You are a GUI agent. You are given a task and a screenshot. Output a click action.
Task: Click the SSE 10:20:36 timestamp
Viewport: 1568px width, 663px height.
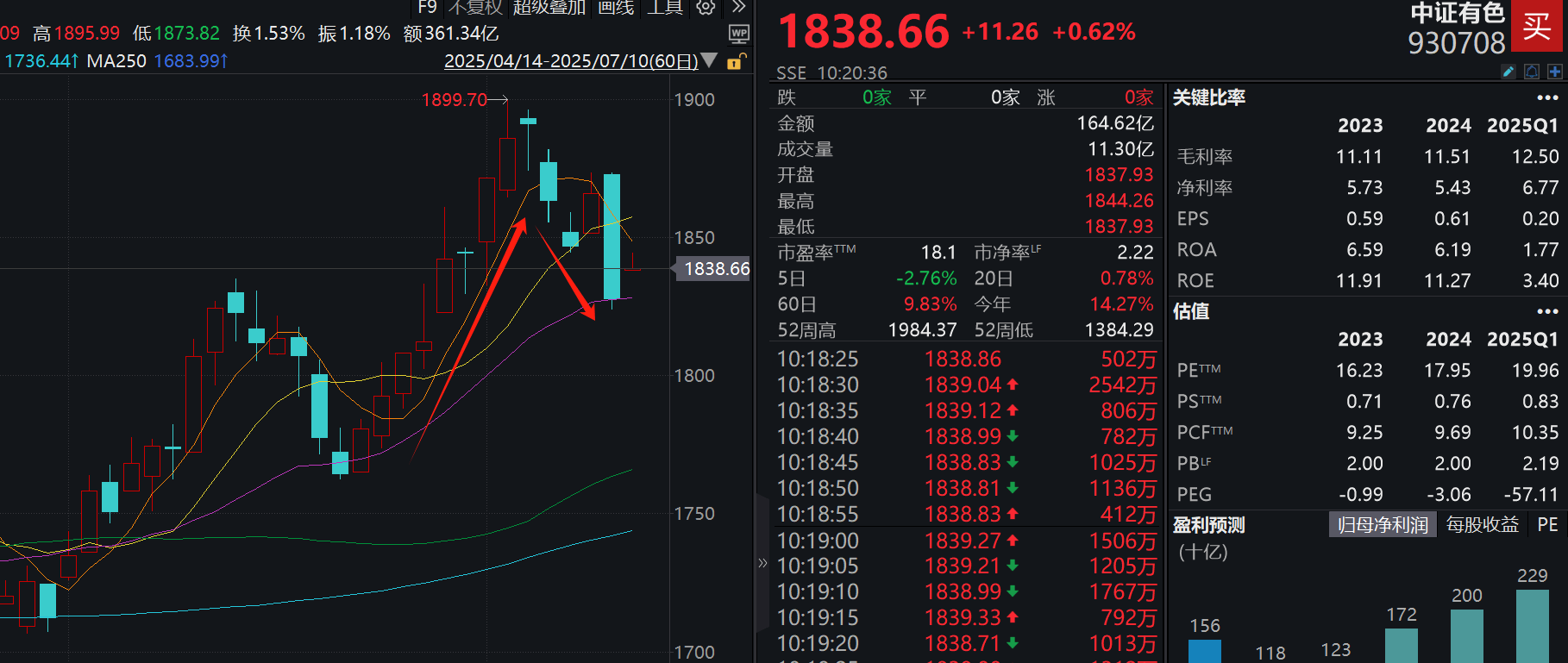point(831,73)
